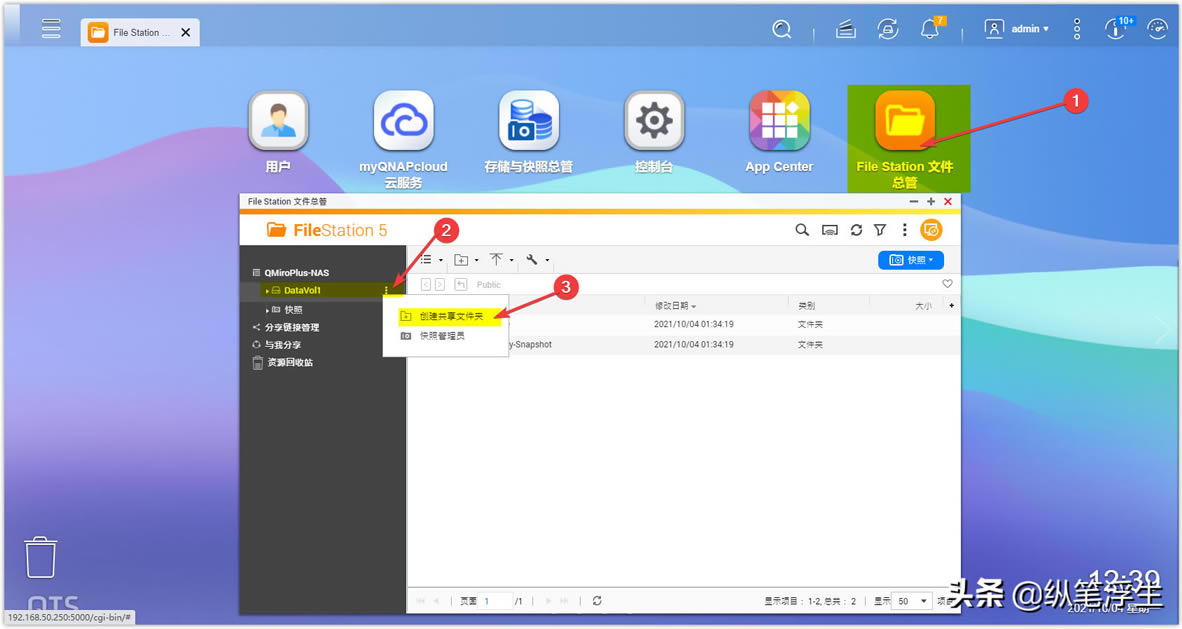Open the File Station 文件总管 desktop icon
The height and width of the screenshot is (629, 1182).
click(x=905, y=140)
